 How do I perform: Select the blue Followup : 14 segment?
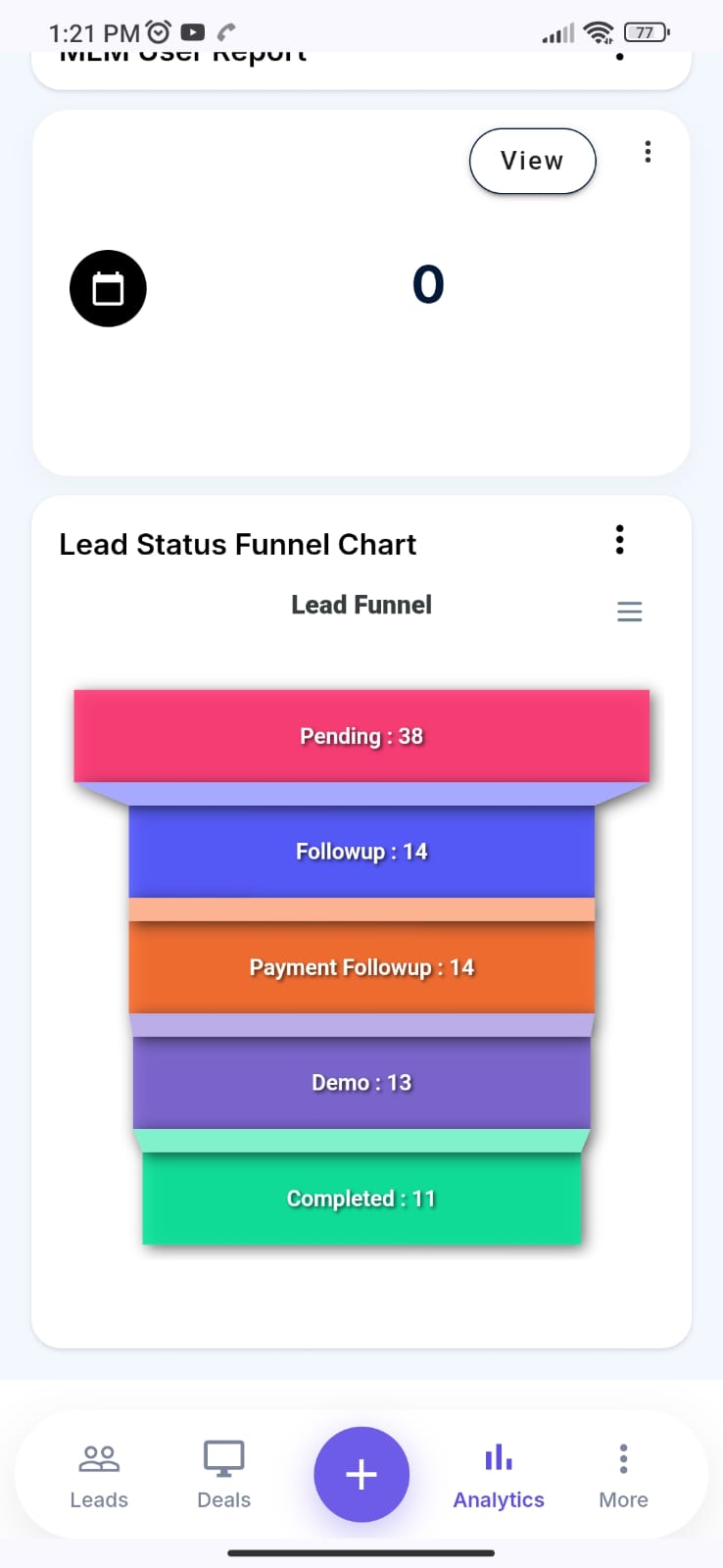point(361,852)
